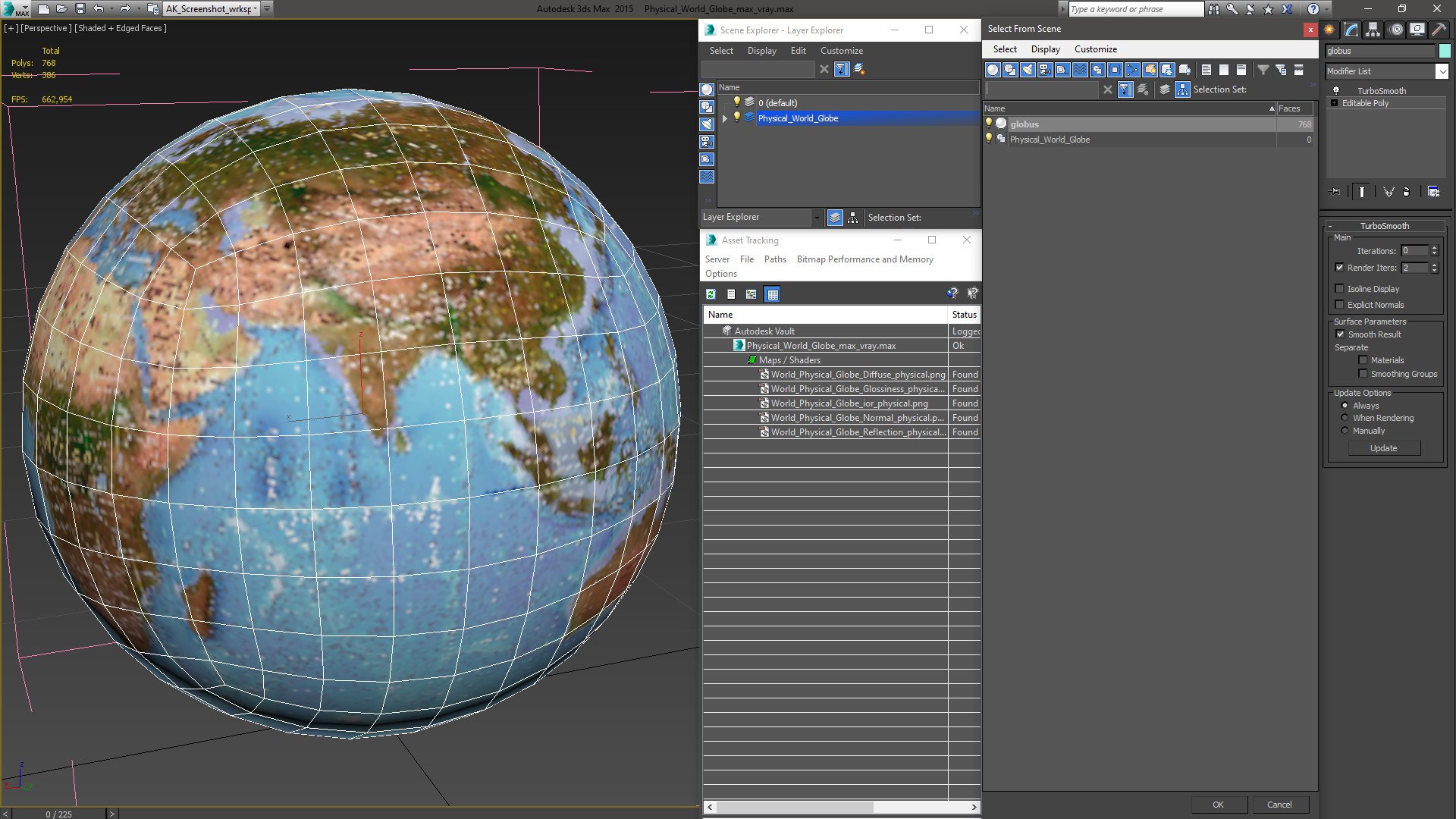1456x819 pixels.
Task: Select the Paths menu in Asset Tracking
Action: pos(775,259)
